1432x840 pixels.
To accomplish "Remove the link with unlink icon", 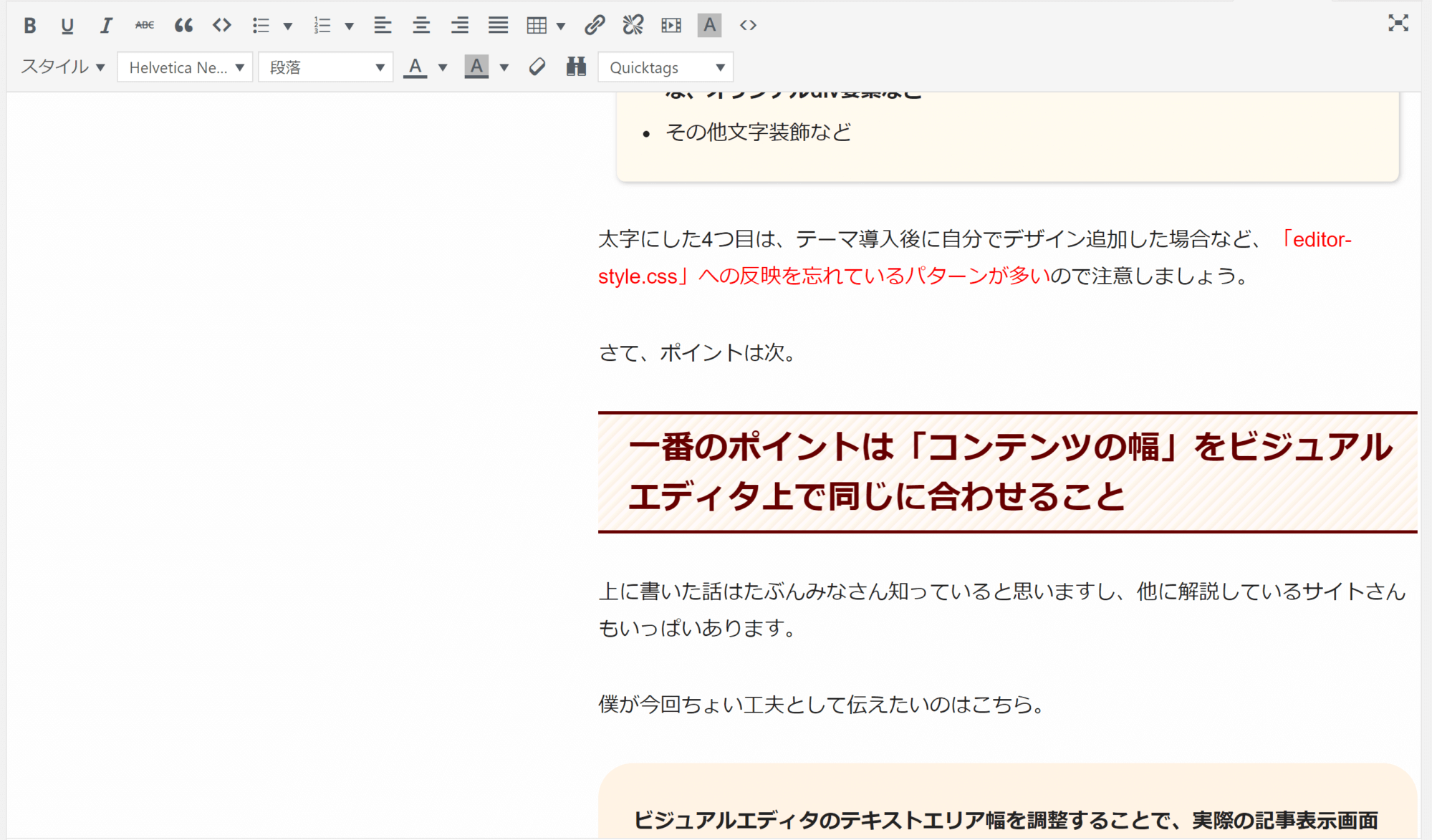I will (x=633, y=26).
